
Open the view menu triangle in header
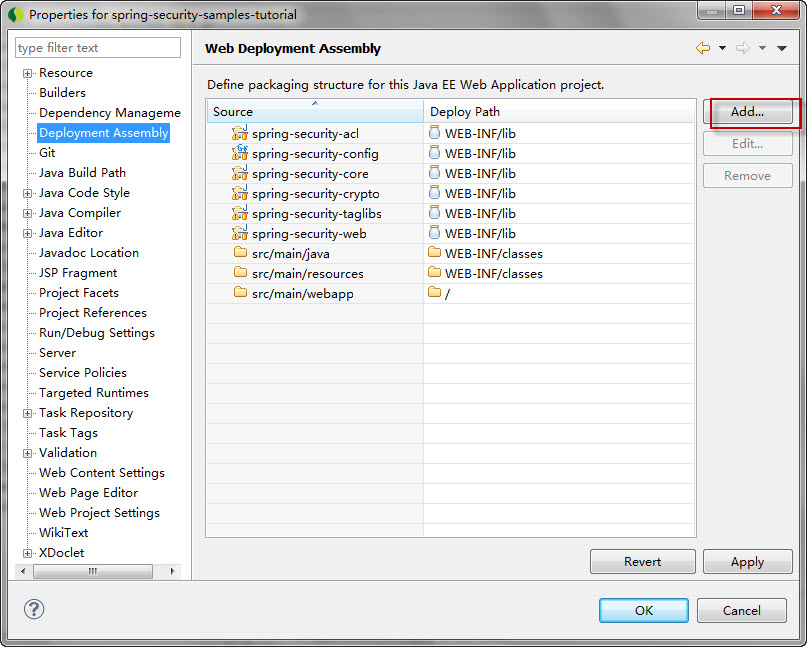pos(782,48)
